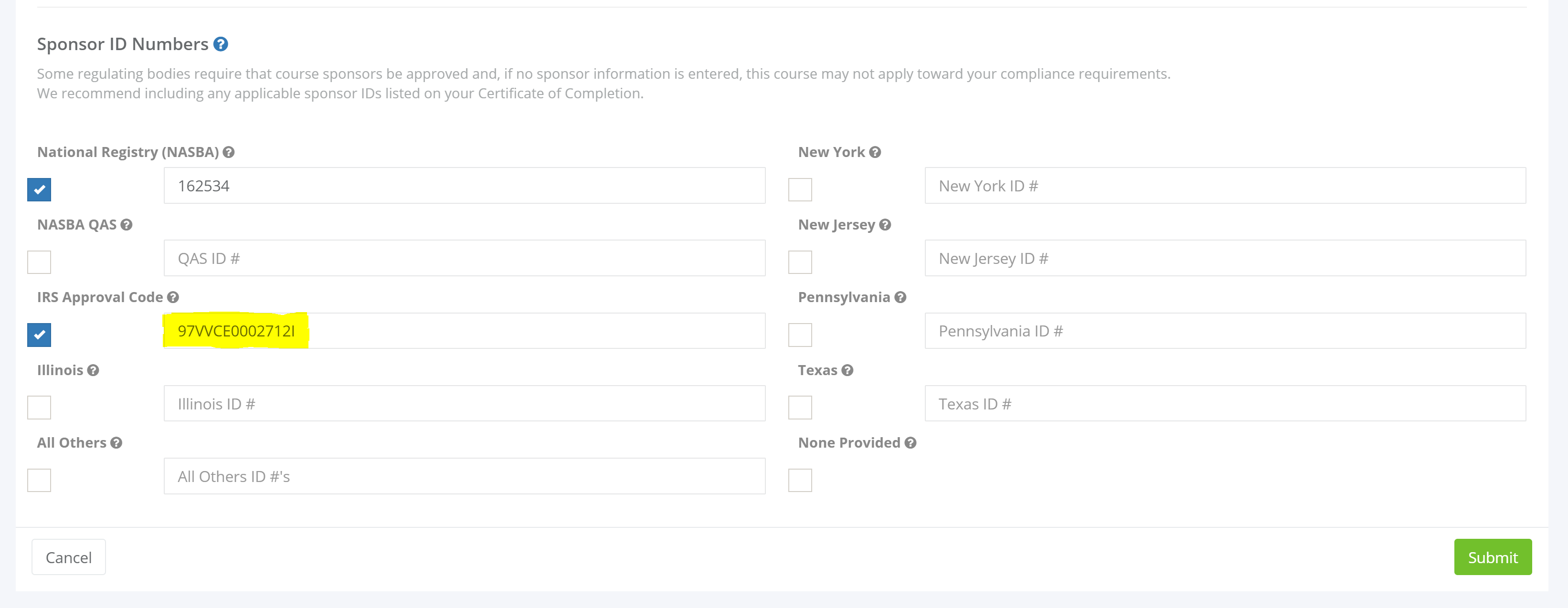Click the All Others ID #'s field
This screenshot has height=608, width=1568.
point(465,476)
